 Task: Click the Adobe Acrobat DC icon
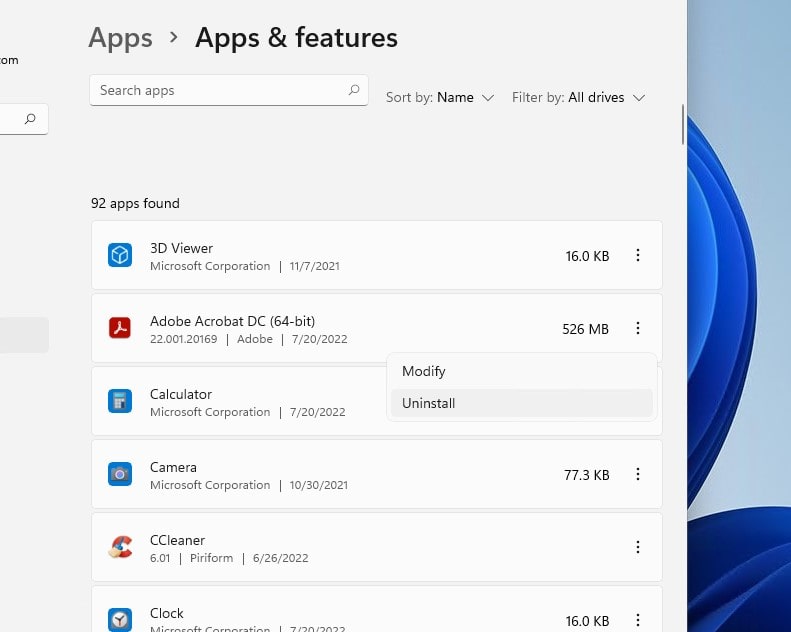click(x=120, y=328)
